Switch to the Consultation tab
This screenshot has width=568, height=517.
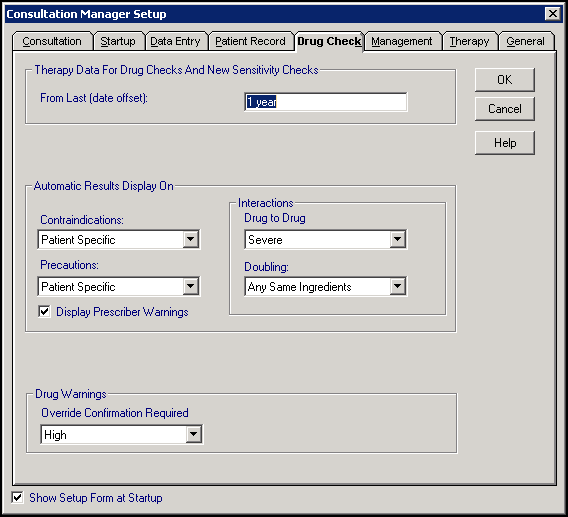(x=52, y=41)
